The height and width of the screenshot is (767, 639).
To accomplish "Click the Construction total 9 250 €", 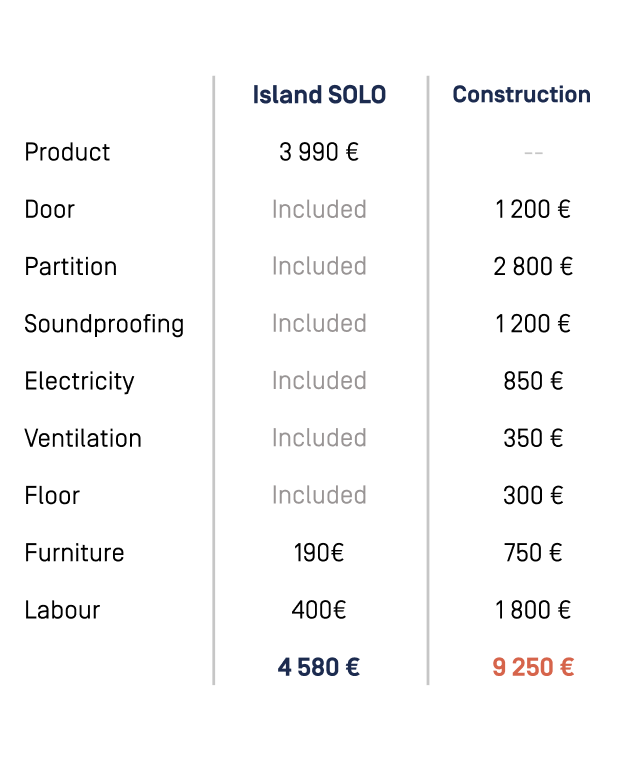I will coord(533,667).
